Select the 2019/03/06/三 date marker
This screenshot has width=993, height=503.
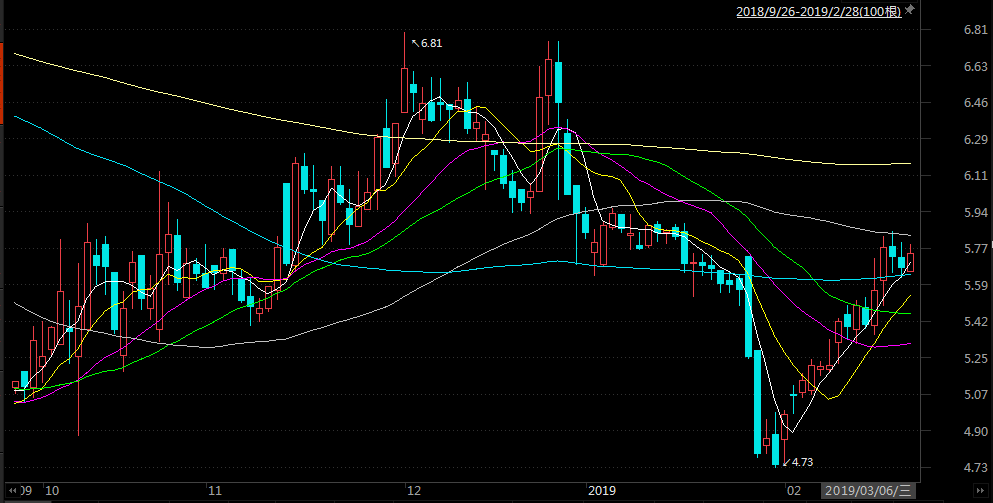click(x=868, y=490)
